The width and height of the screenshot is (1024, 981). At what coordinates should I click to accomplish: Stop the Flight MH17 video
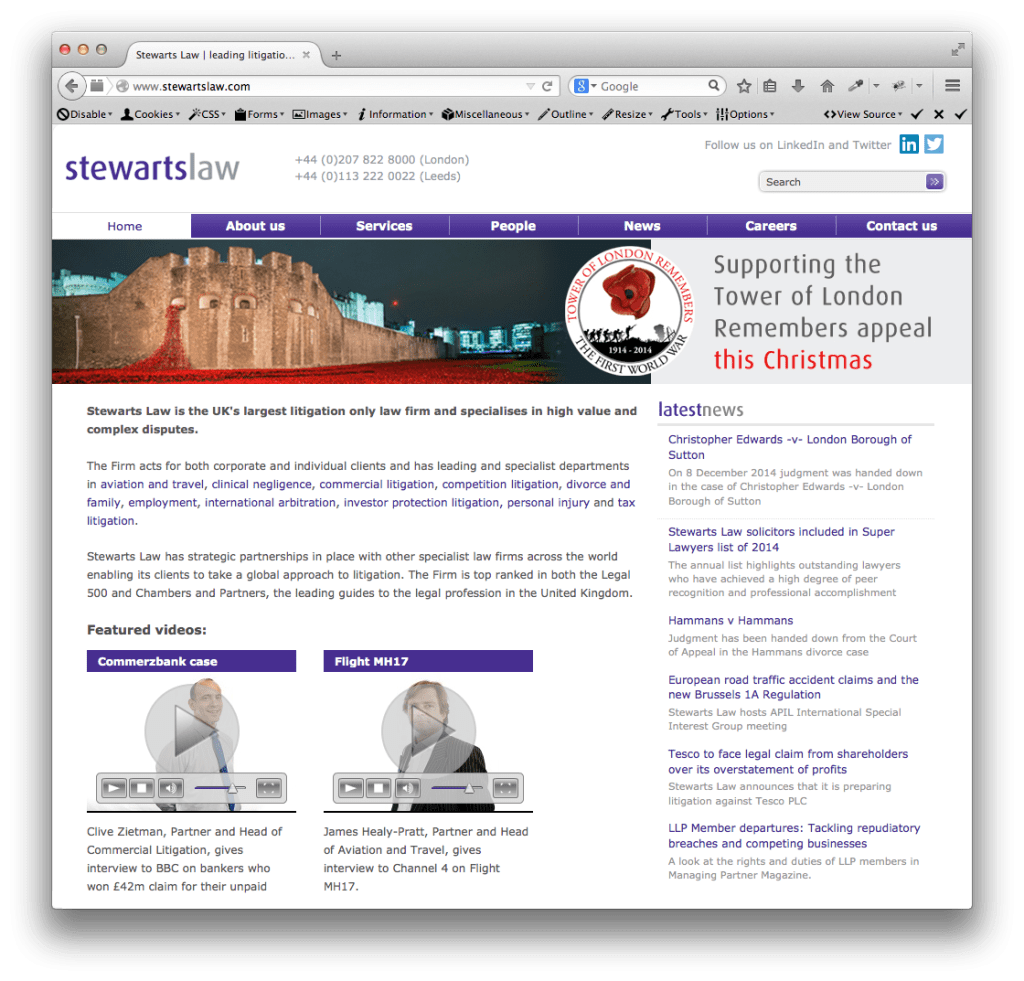pos(378,788)
